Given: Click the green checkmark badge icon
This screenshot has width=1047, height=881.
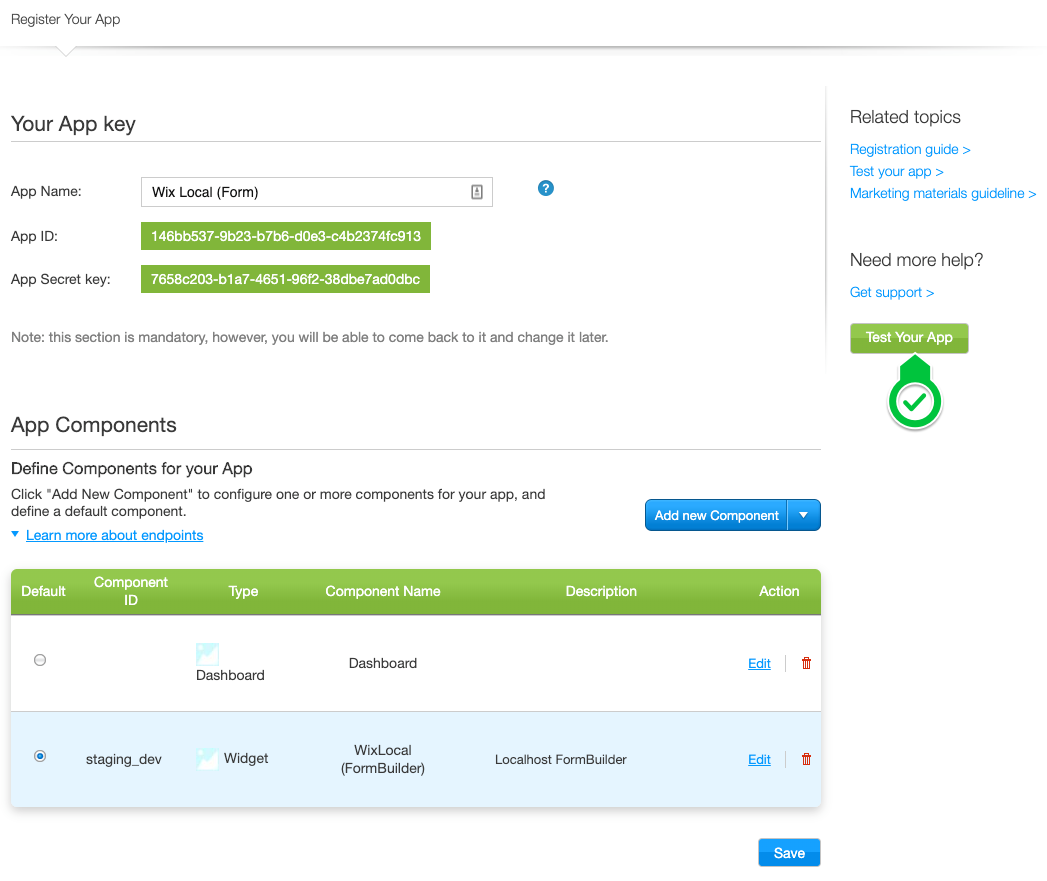Looking at the screenshot, I should click(915, 402).
